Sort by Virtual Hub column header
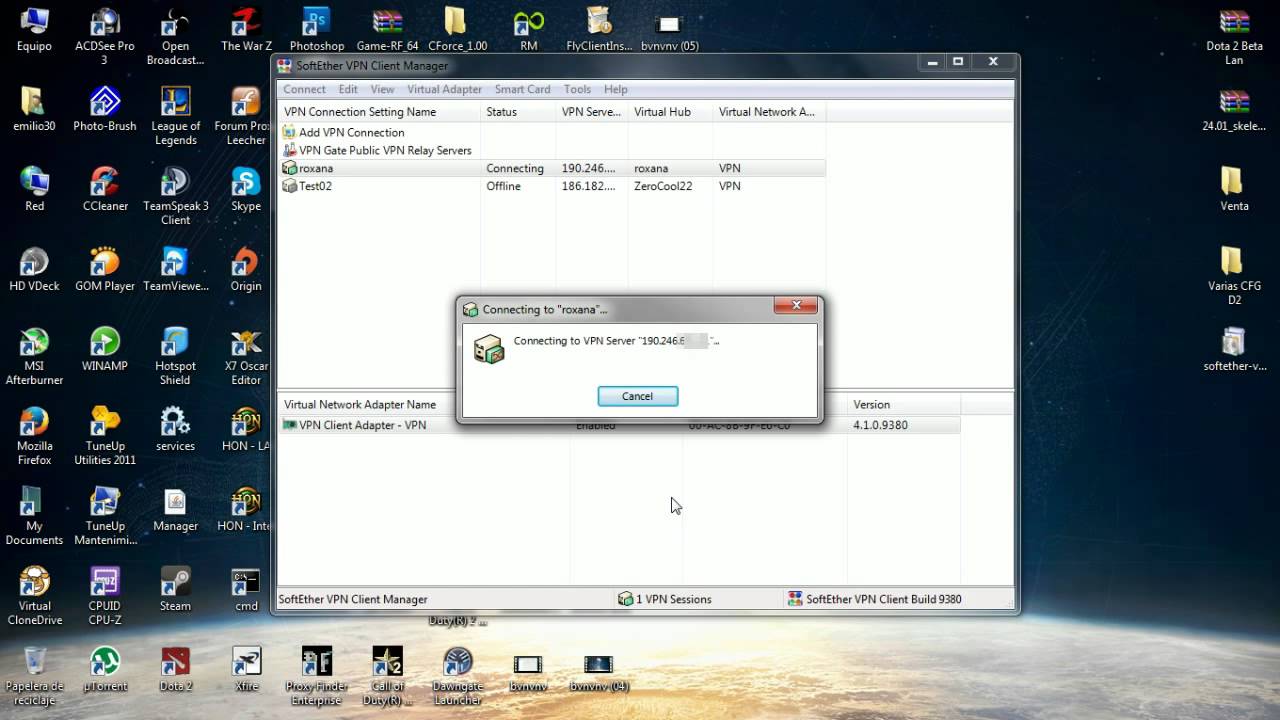This screenshot has height=720, width=1280. coord(670,112)
